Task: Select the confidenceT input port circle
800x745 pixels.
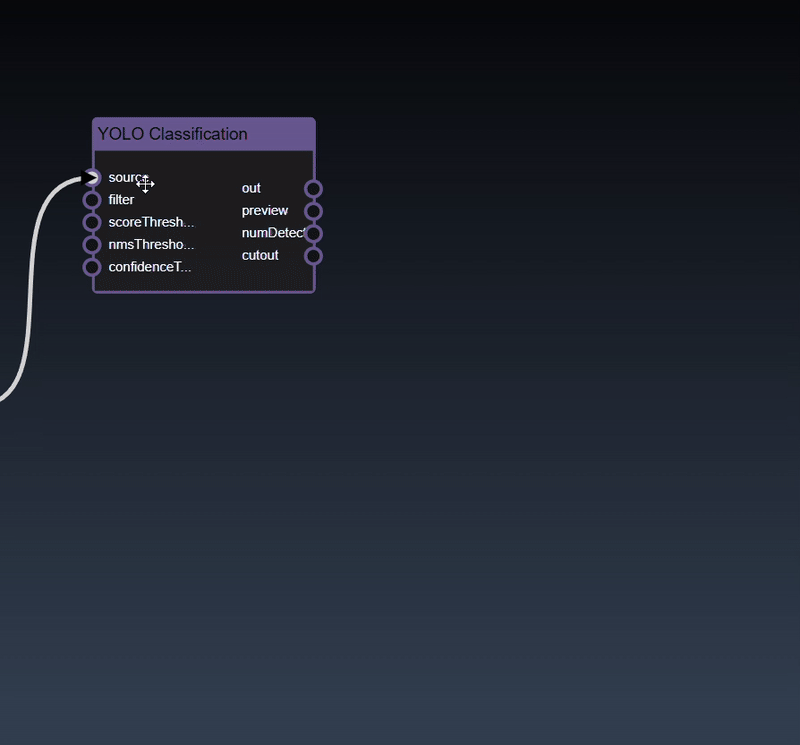Action: 92,267
